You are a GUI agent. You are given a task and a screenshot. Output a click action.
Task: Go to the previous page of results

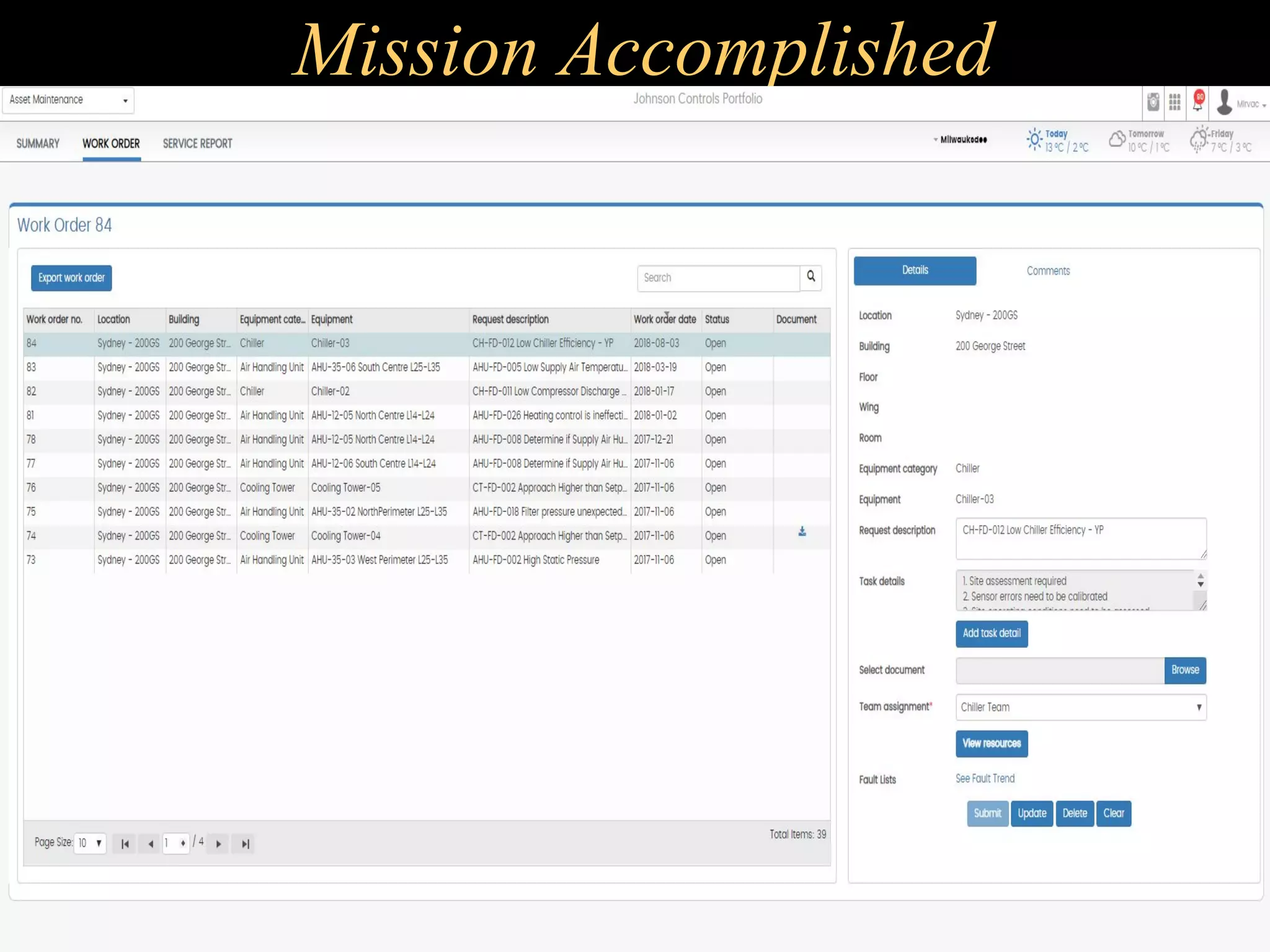pos(150,844)
